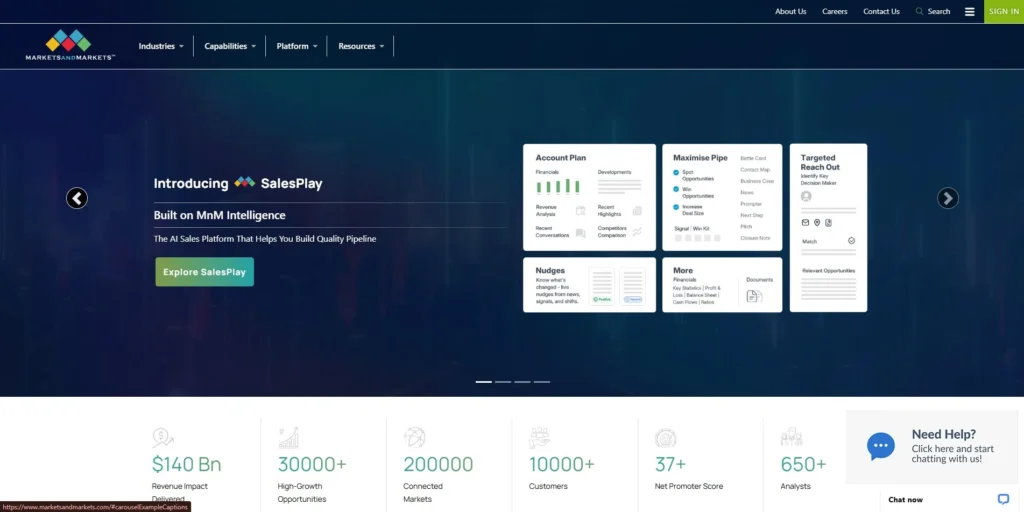Click the 650+ statistic

click(803, 464)
